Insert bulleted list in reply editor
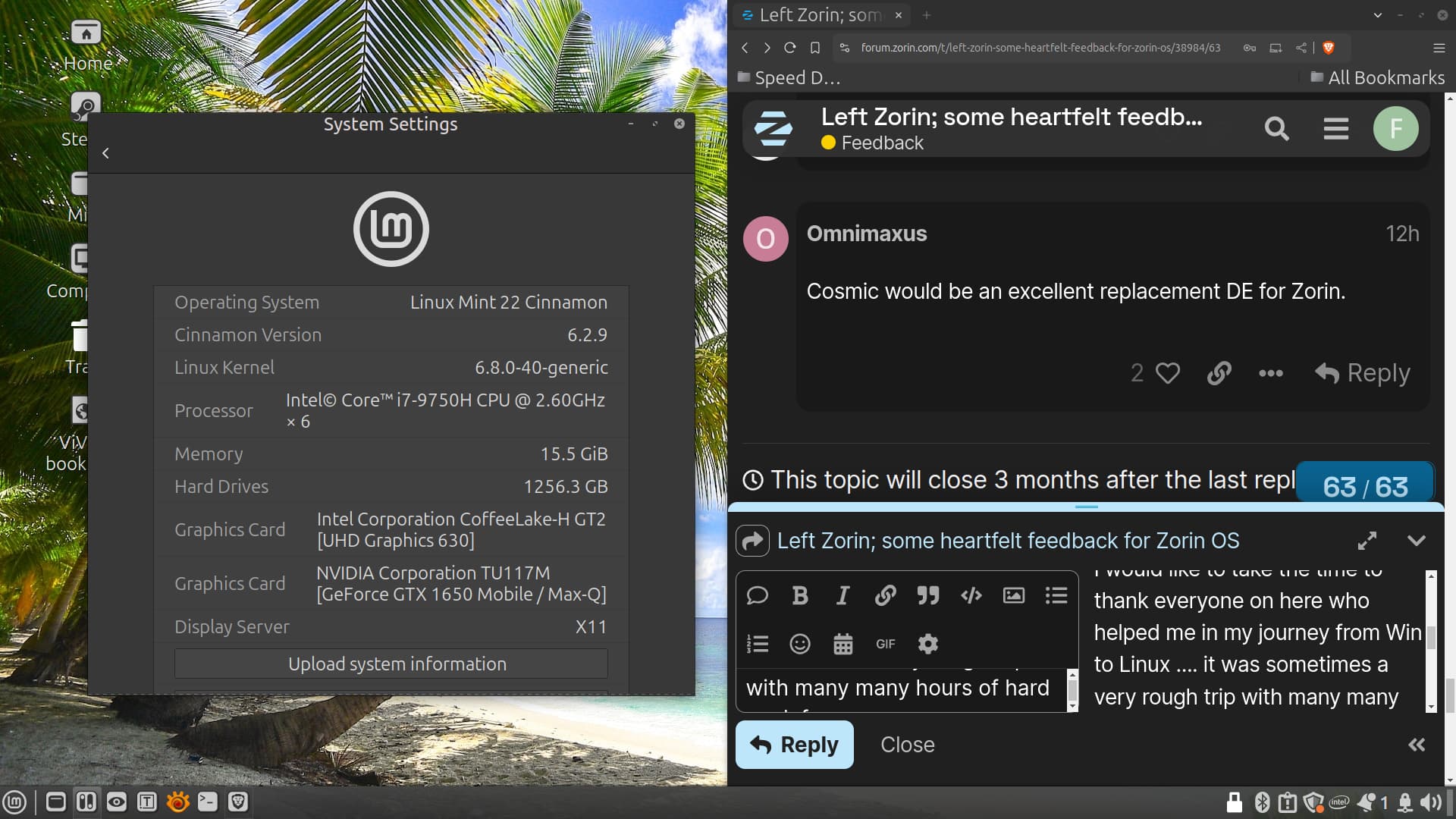This screenshot has width=1456, height=819. pyautogui.click(x=1056, y=596)
